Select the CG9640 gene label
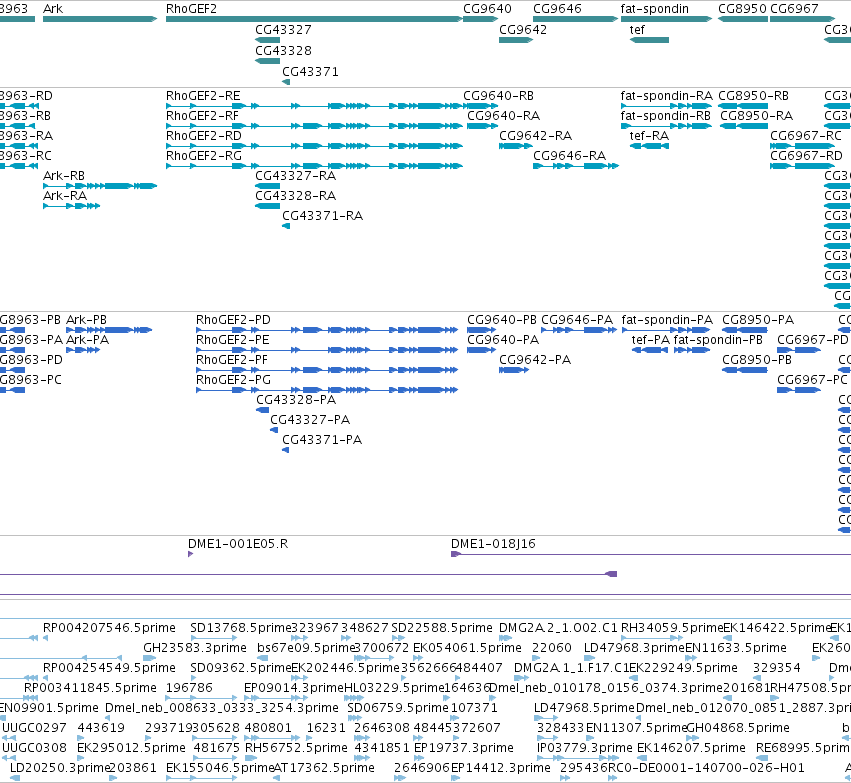 tap(487, 9)
